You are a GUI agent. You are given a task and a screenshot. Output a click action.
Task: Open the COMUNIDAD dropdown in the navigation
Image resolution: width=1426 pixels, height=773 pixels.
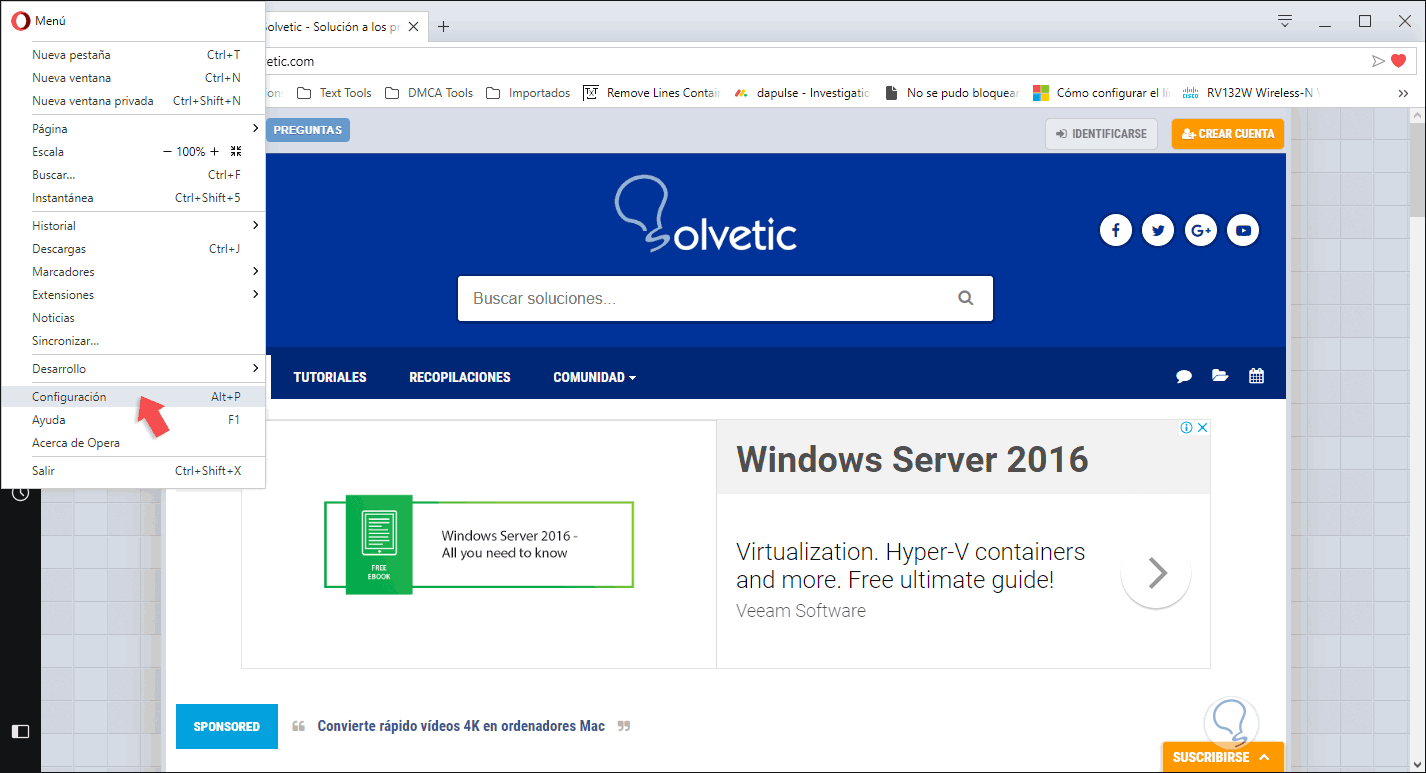pos(595,377)
